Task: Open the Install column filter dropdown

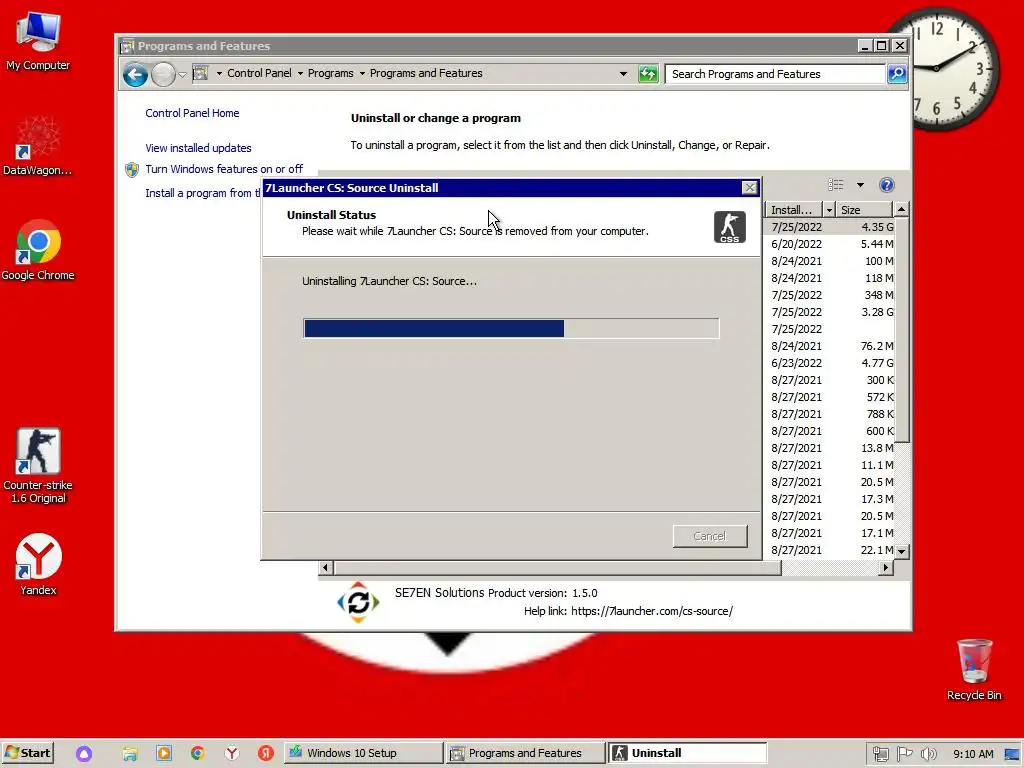Action: [x=829, y=210]
